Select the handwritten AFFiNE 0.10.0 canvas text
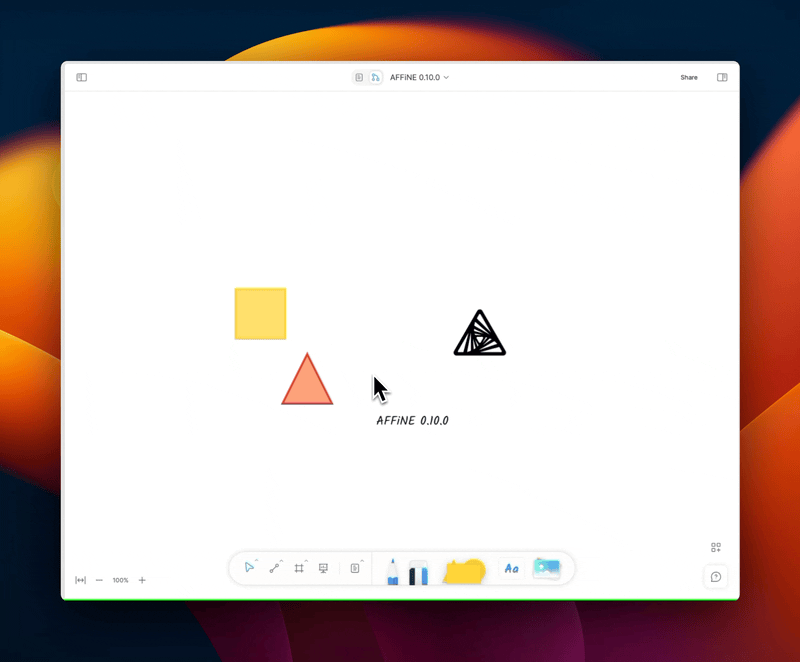The width and height of the screenshot is (800, 662). 412,421
